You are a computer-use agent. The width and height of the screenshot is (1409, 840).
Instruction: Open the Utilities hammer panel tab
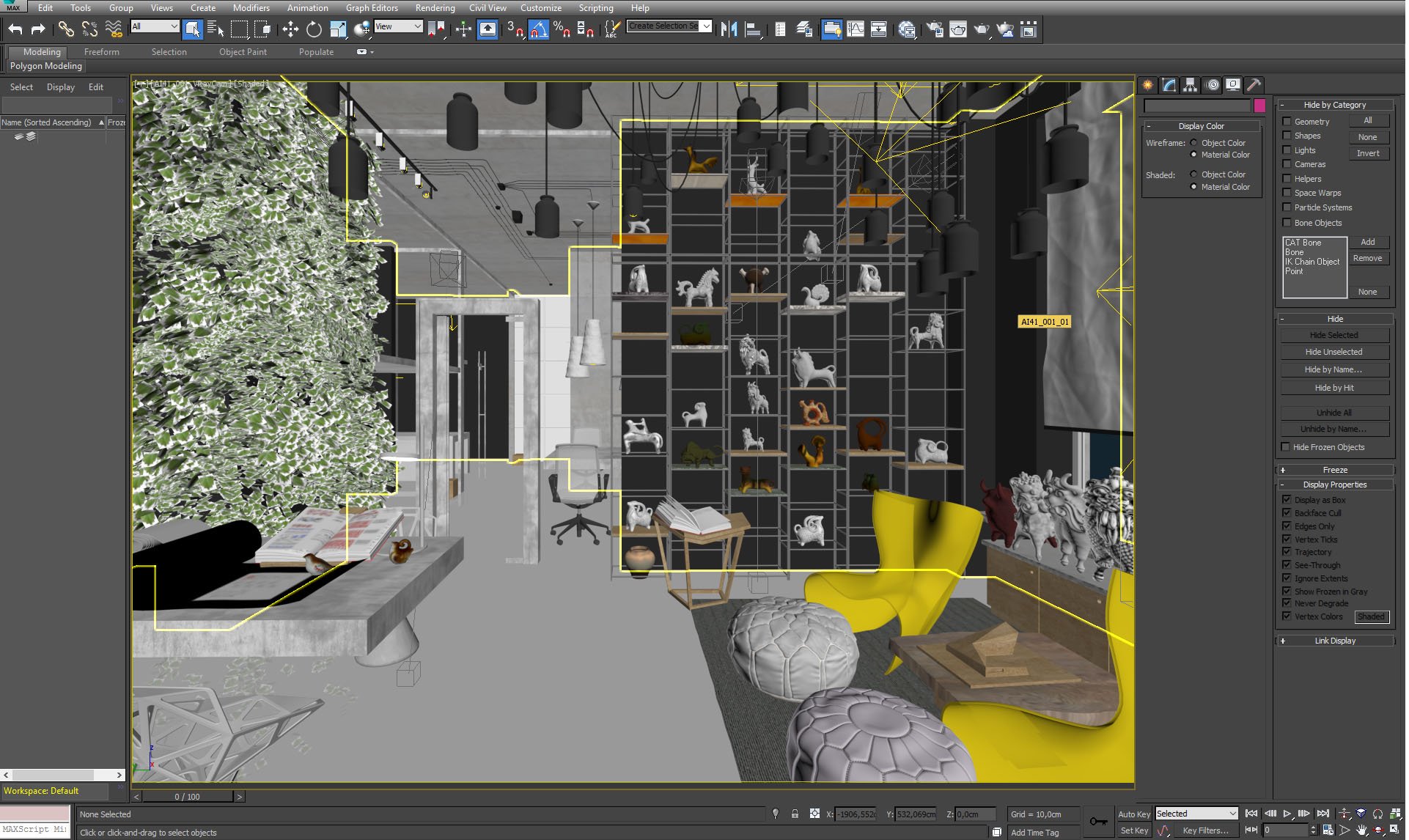(x=1254, y=85)
